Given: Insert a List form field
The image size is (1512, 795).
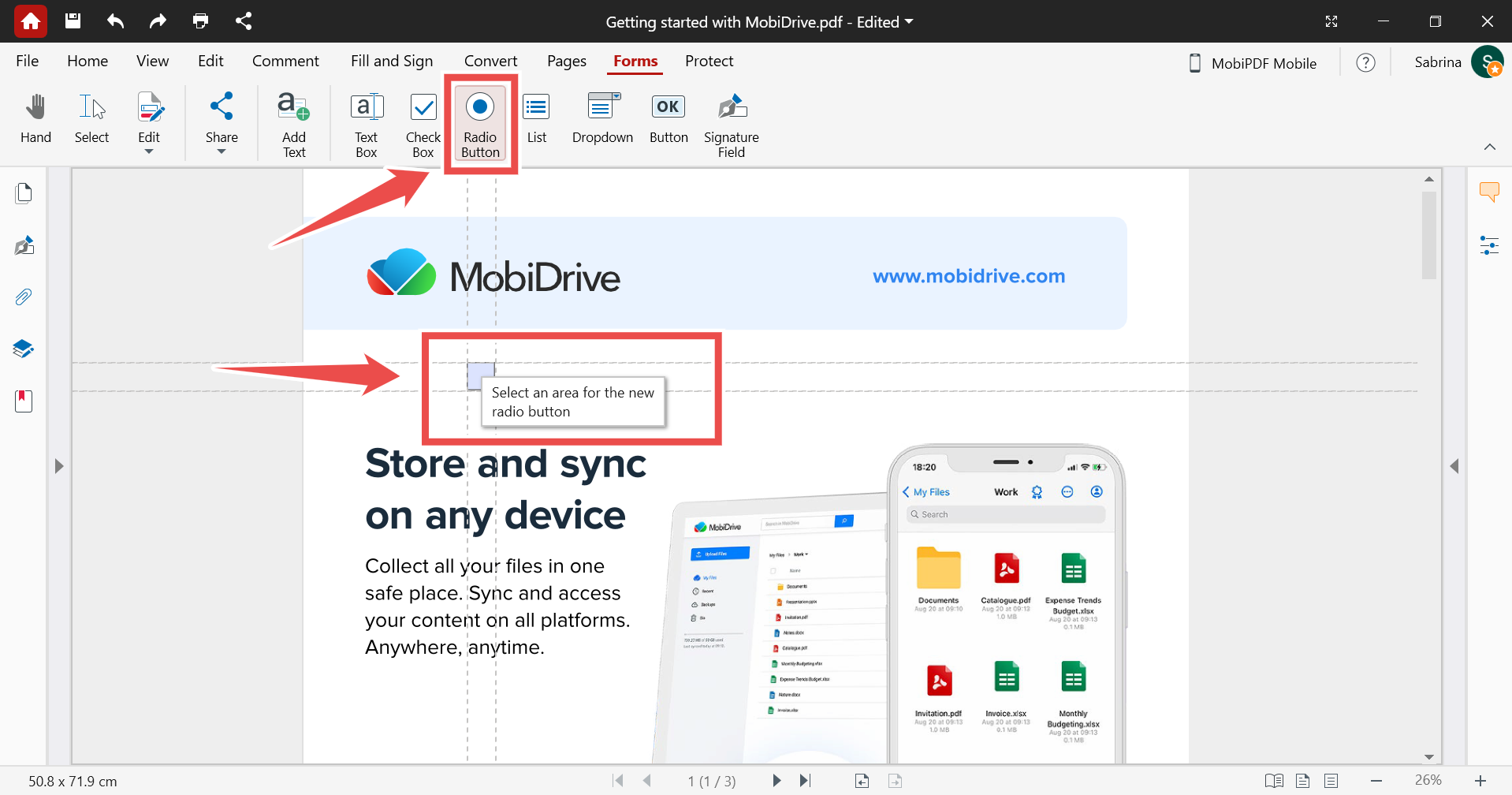Looking at the screenshot, I should coord(536,120).
